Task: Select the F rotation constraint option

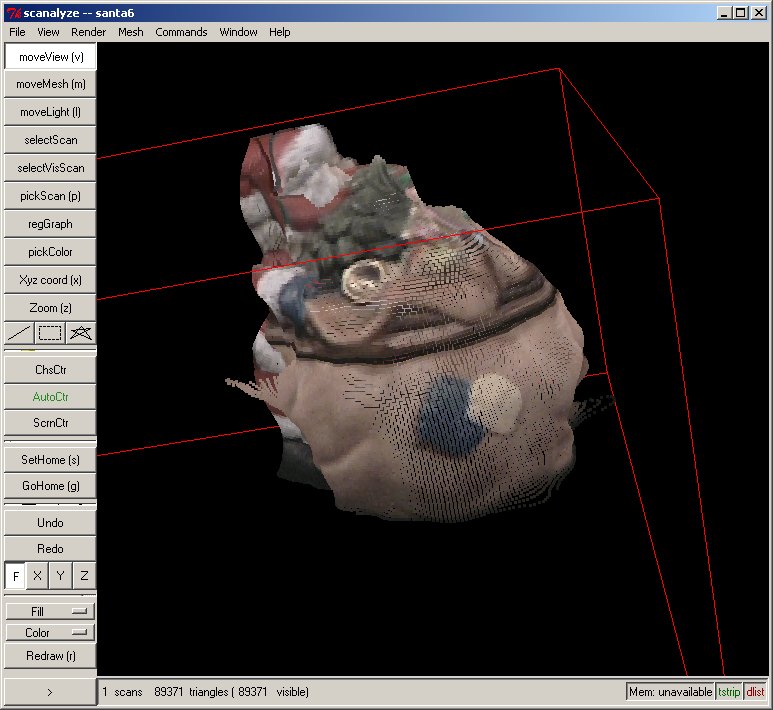Action: [15, 576]
